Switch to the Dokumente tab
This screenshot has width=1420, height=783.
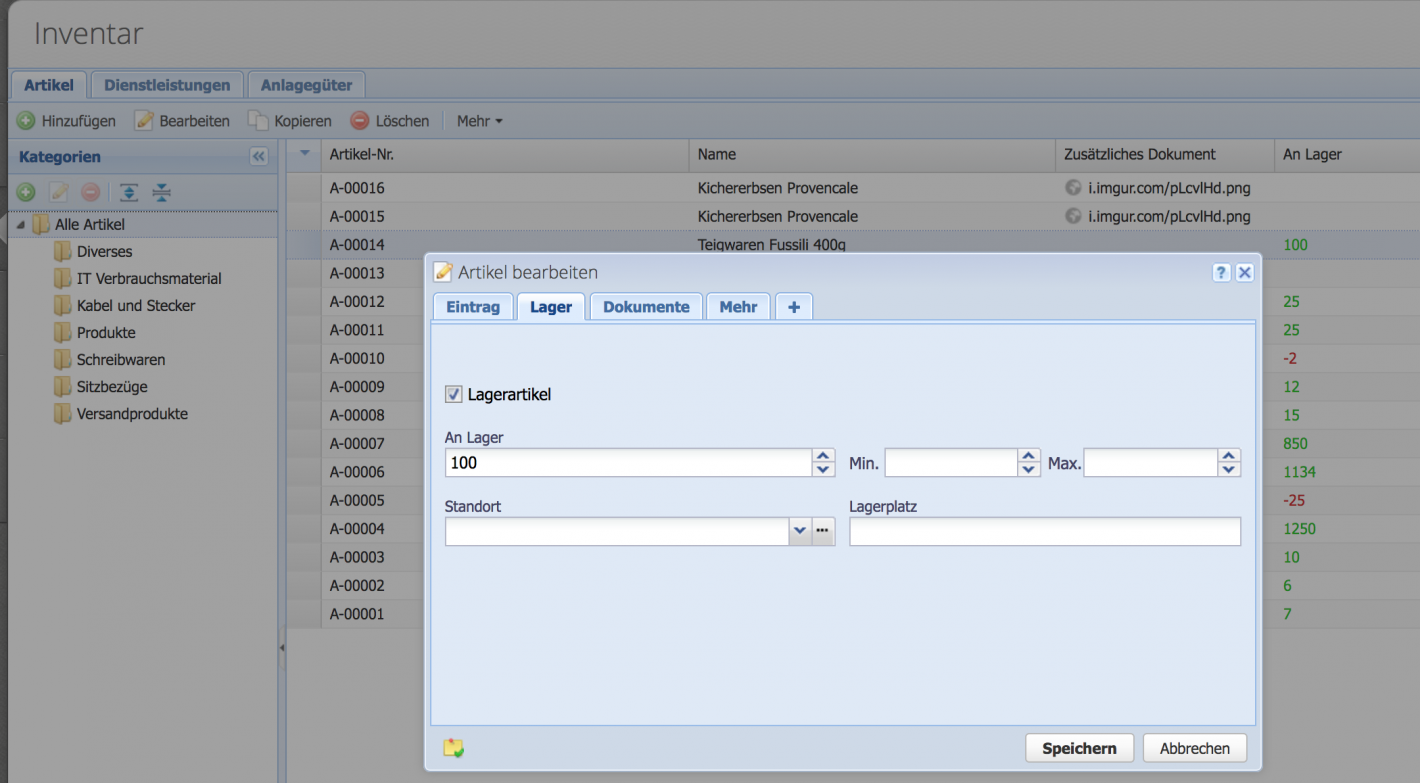point(645,306)
